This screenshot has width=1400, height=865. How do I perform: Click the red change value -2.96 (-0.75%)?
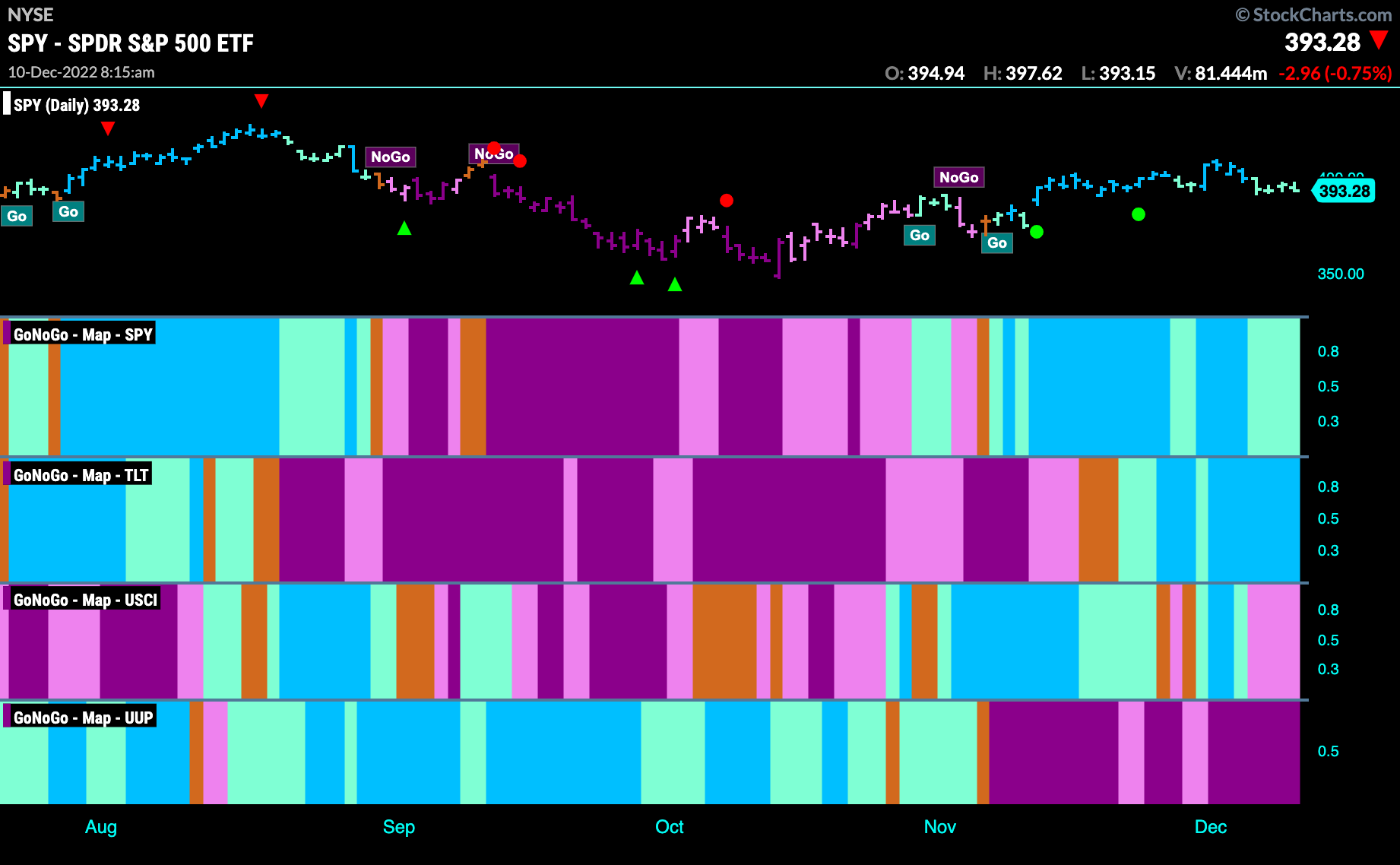(1335, 74)
